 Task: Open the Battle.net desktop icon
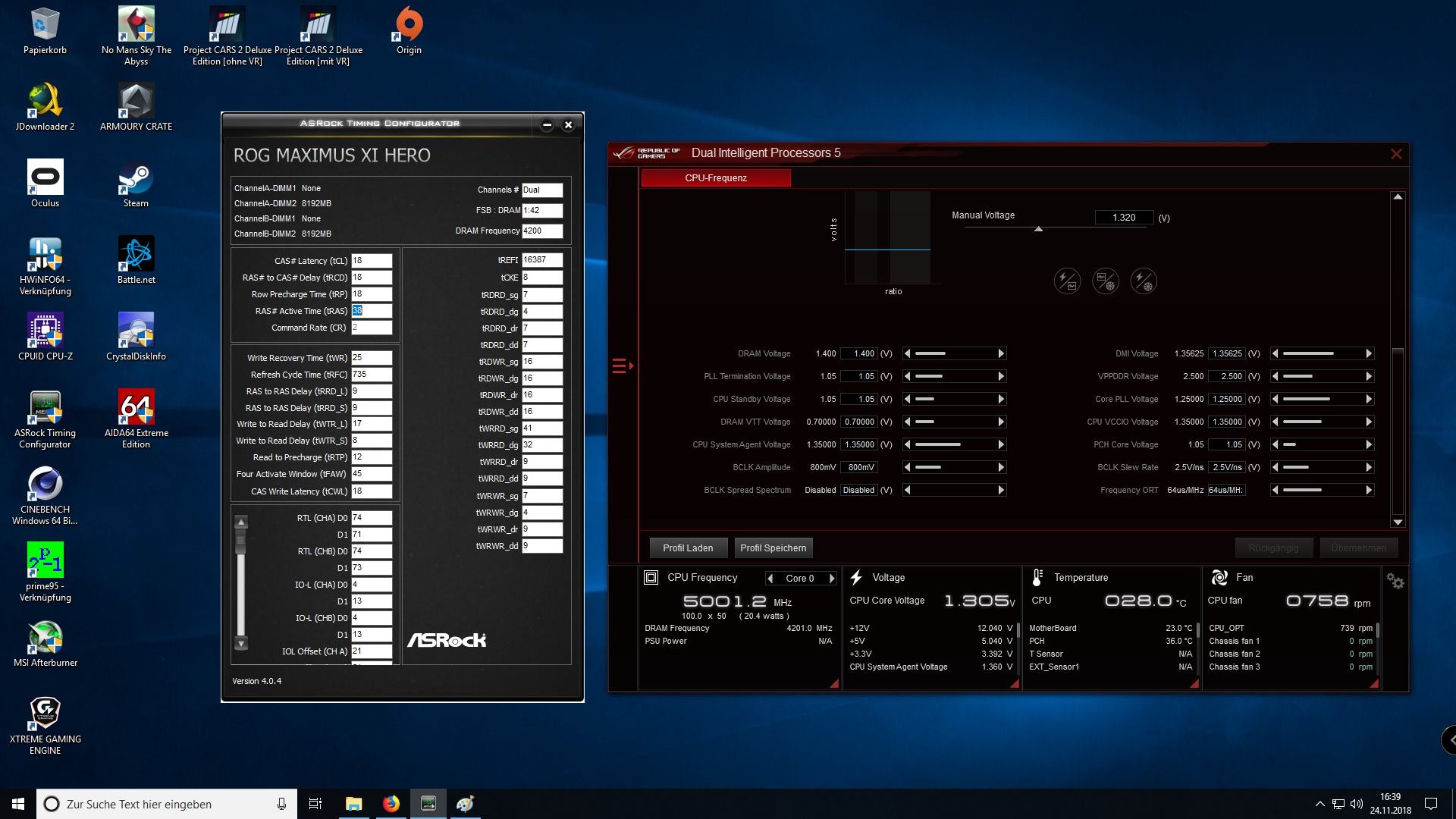click(x=136, y=261)
